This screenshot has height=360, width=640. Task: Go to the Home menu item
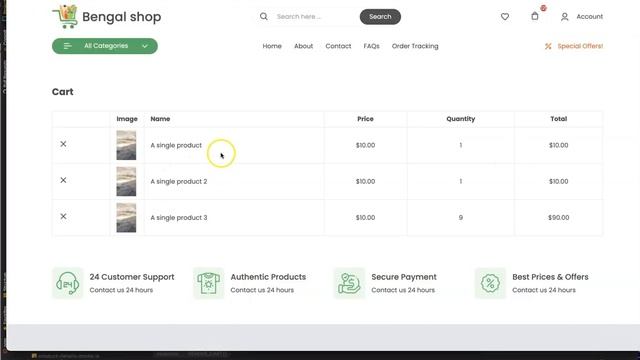[x=272, y=46]
